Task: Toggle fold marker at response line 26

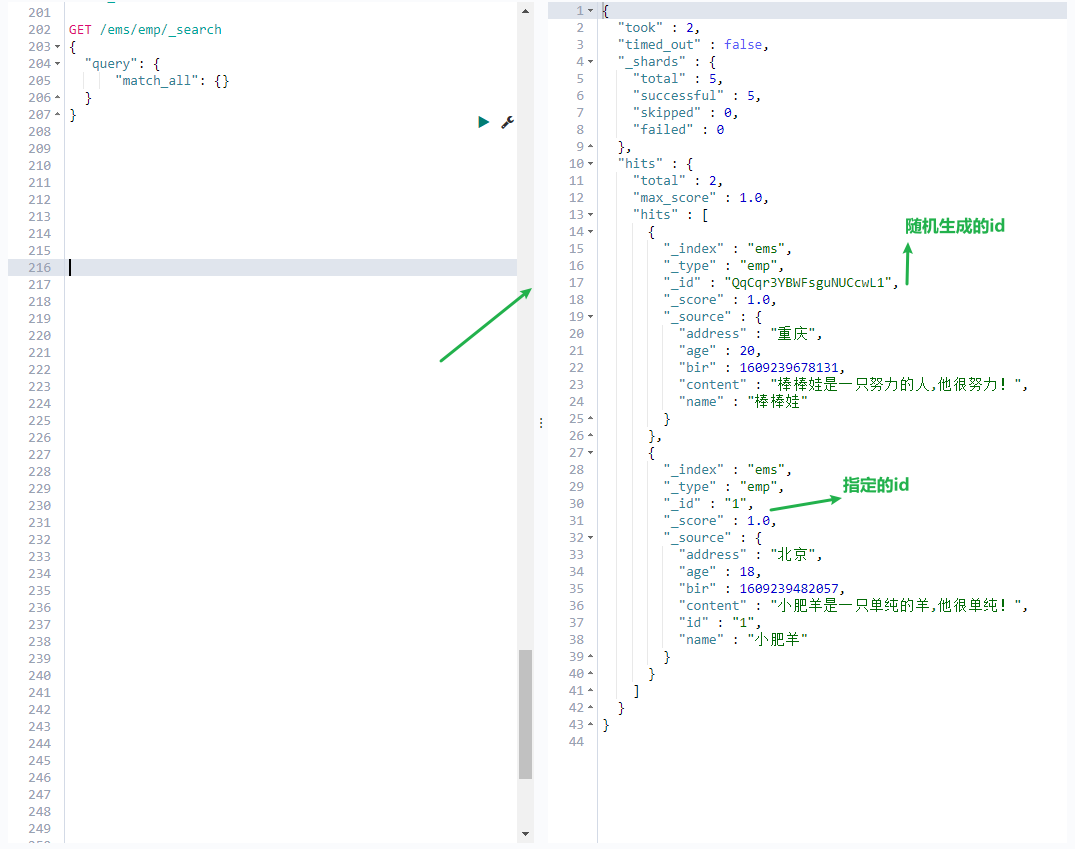Action: (590, 436)
